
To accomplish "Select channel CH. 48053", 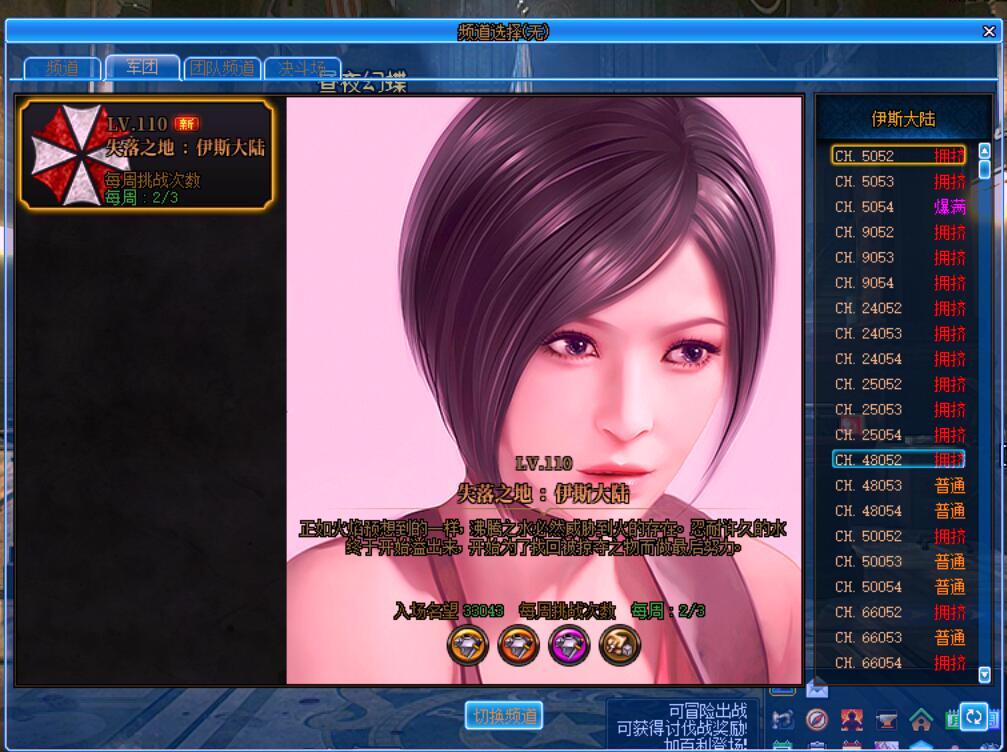I will pyautogui.click(x=898, y=485).
